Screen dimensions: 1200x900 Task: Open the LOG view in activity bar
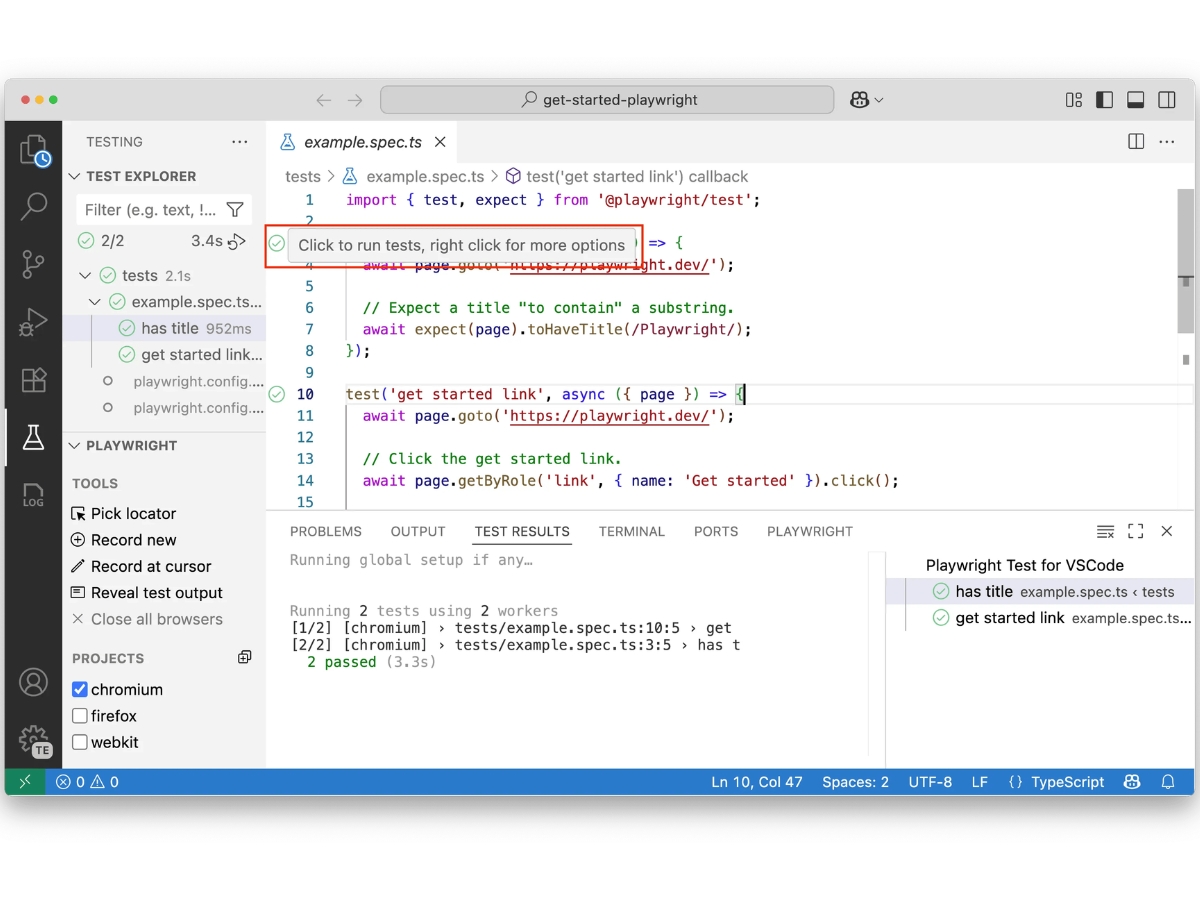(x=34, y=495)
